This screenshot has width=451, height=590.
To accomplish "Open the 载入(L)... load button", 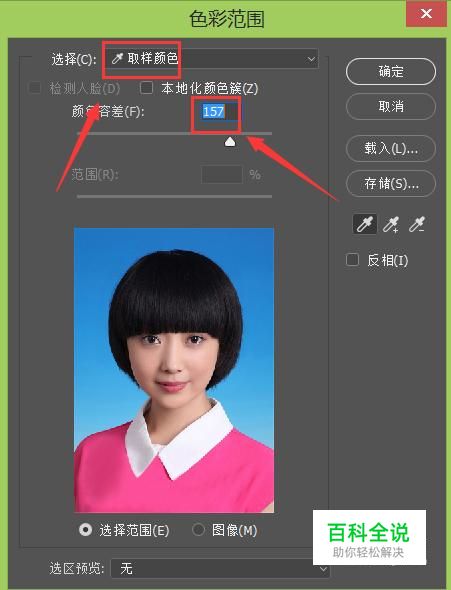I will pyautogui.click(x=391, y=149).
